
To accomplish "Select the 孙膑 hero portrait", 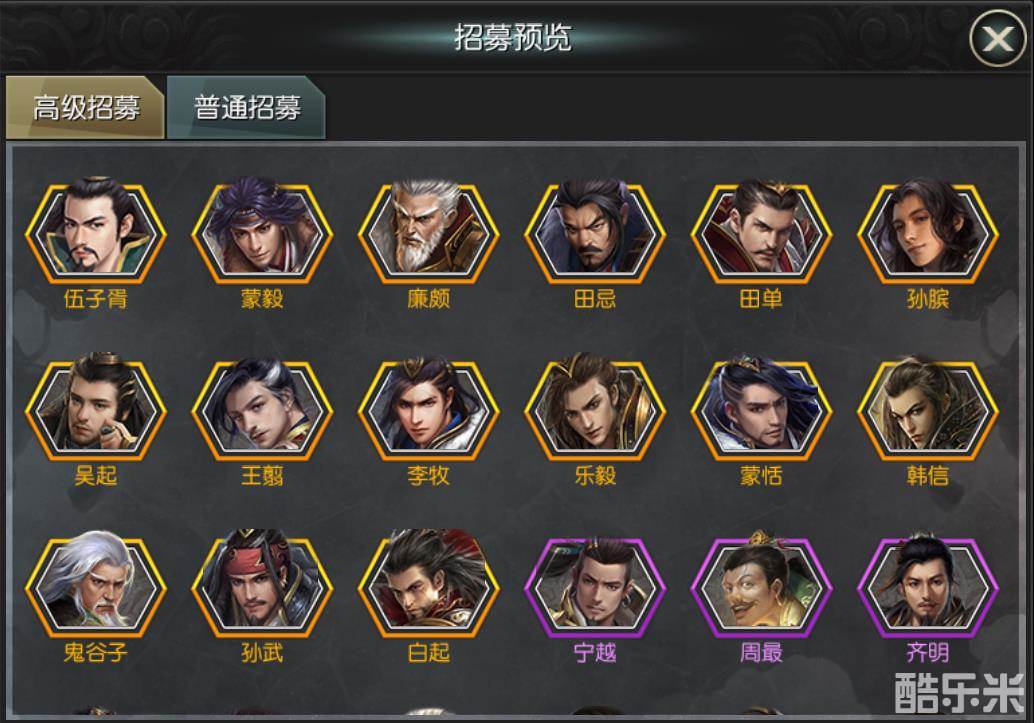I will 927,230.
